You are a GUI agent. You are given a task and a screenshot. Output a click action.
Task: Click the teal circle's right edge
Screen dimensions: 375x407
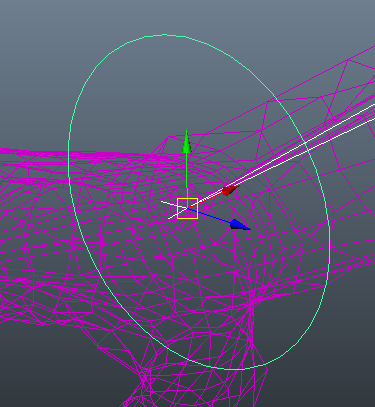[x=329, y=233]
